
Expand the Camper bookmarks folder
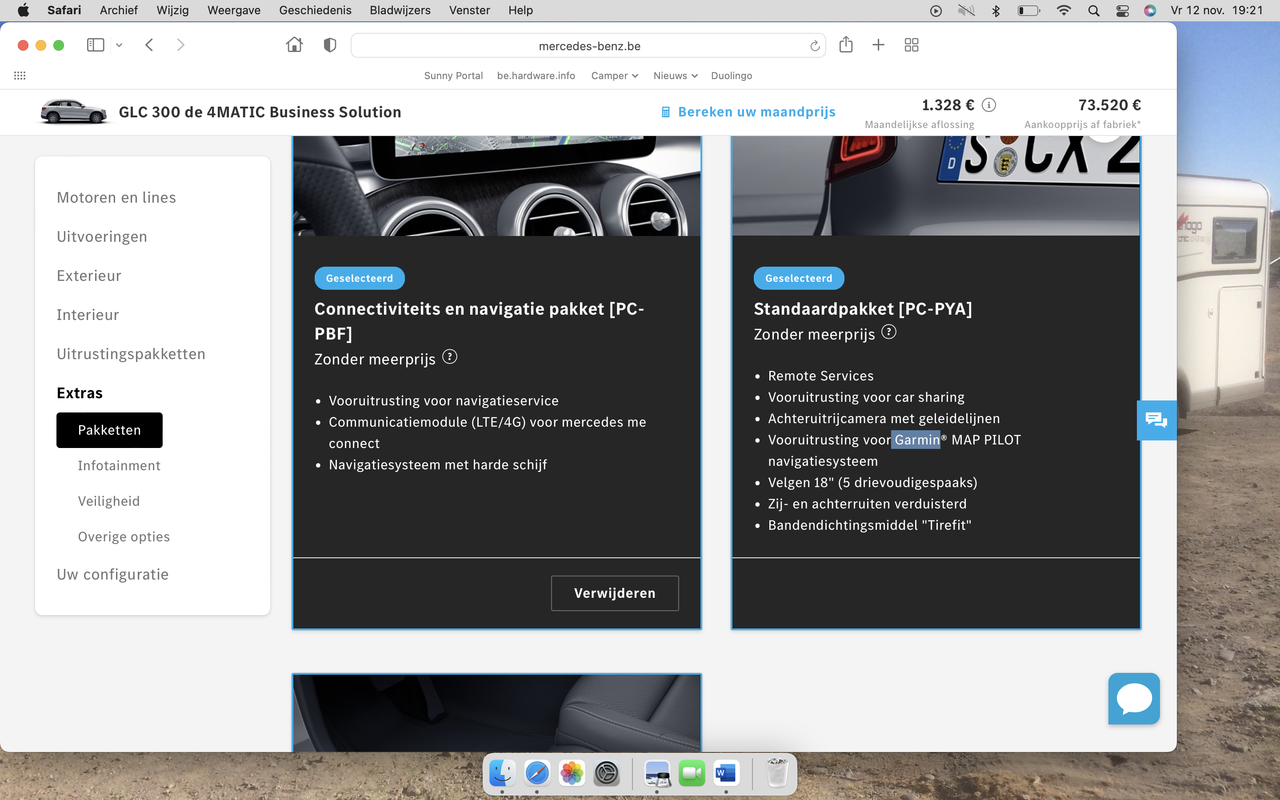tap(614, 76)
